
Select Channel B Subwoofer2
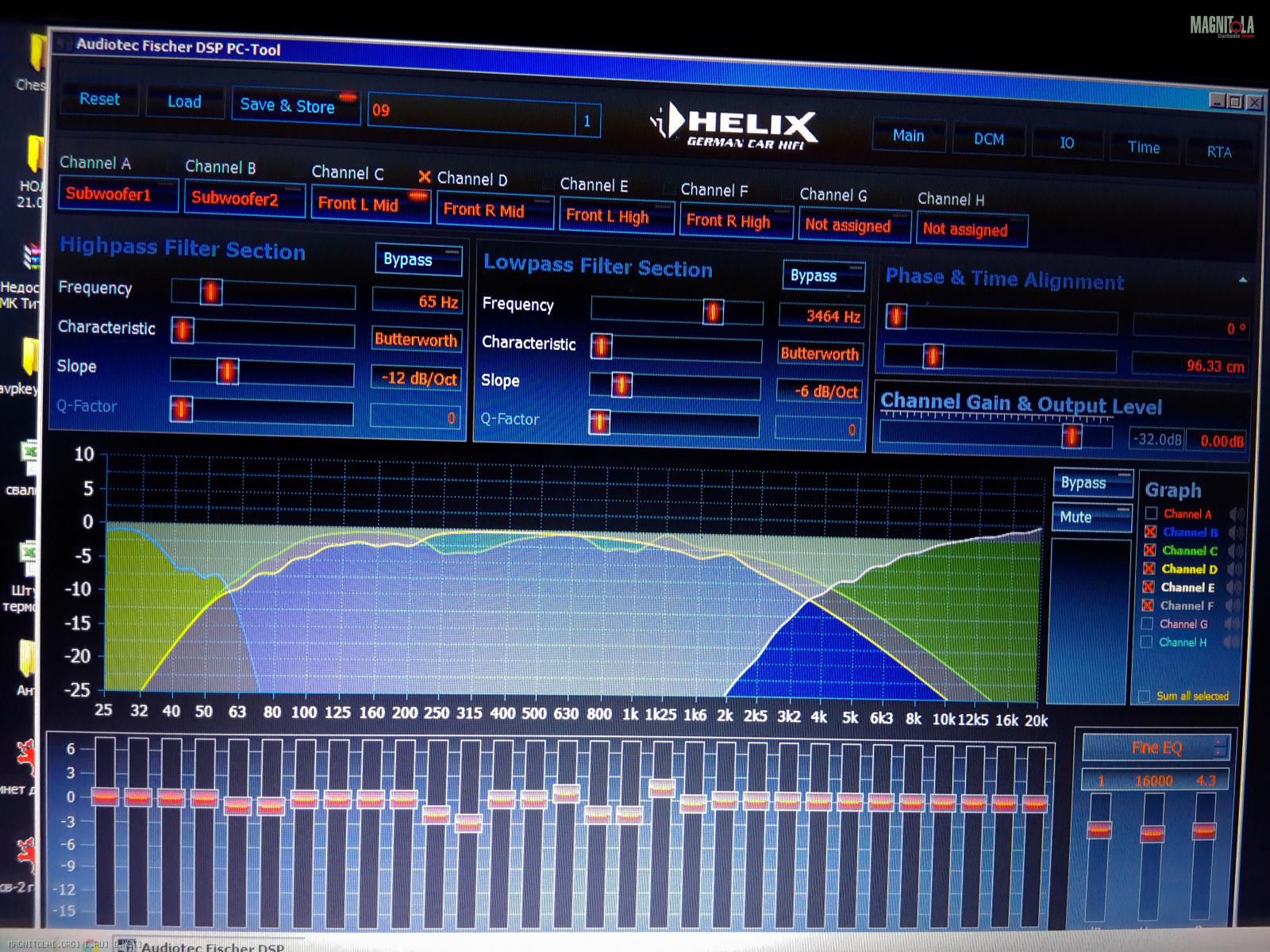pyautogui.click(x=244, y=199)
